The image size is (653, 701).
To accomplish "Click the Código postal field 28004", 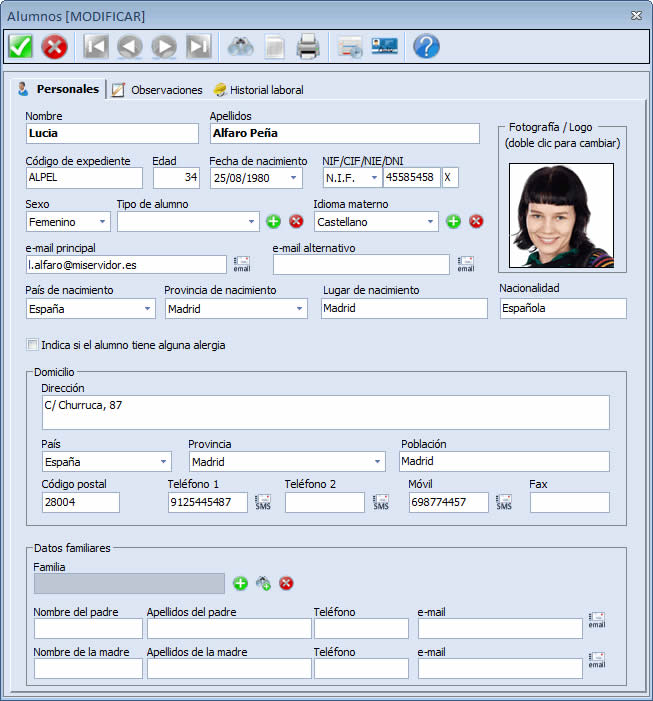I will (x=80, y=502).
